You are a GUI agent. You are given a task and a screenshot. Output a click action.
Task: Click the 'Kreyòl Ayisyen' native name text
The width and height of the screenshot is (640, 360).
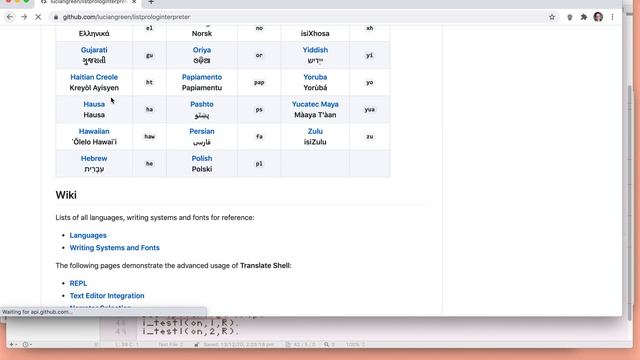point(94,88)
